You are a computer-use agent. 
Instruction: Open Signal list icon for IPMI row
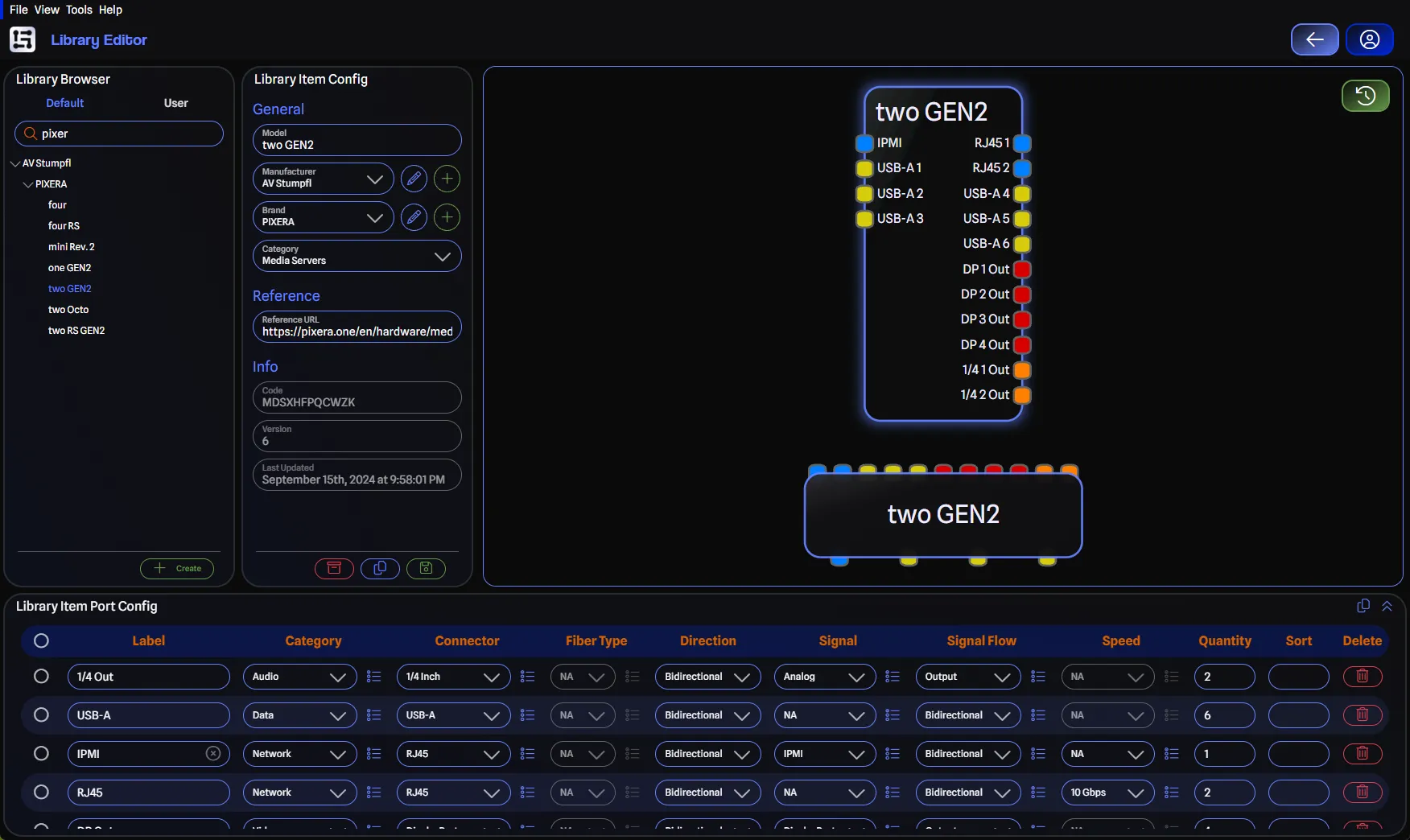(892, 754)
